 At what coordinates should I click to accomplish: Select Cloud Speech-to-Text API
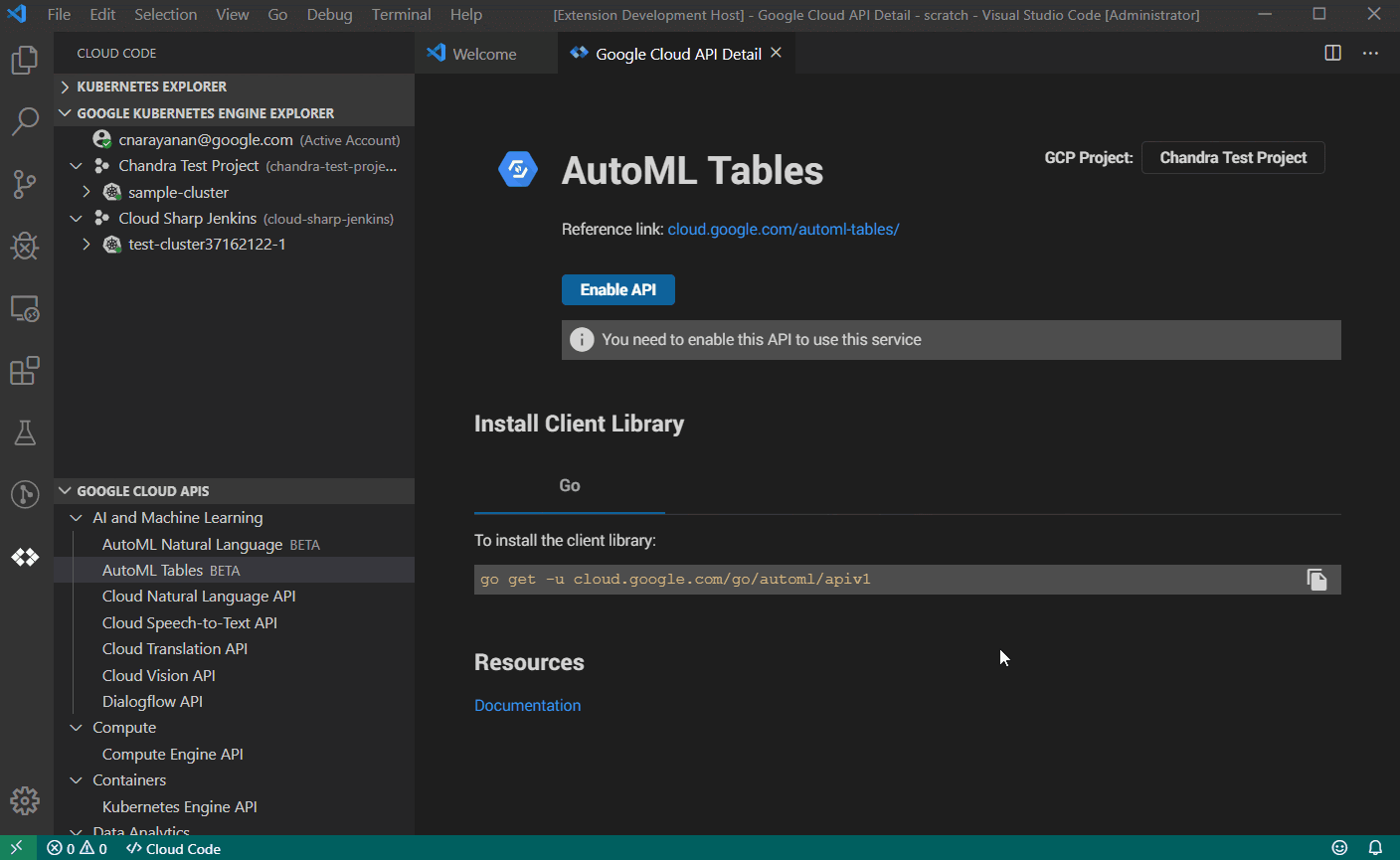[234, 623]
